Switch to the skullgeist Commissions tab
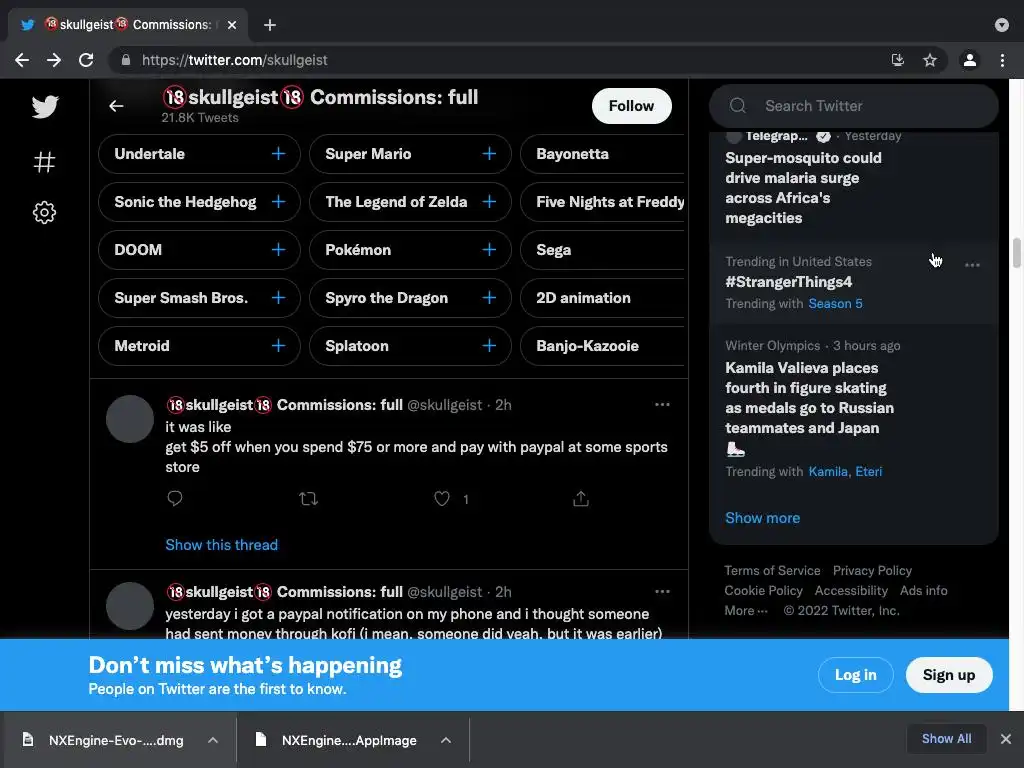This screenshot has width=1024, height=768. coord(128,25)
